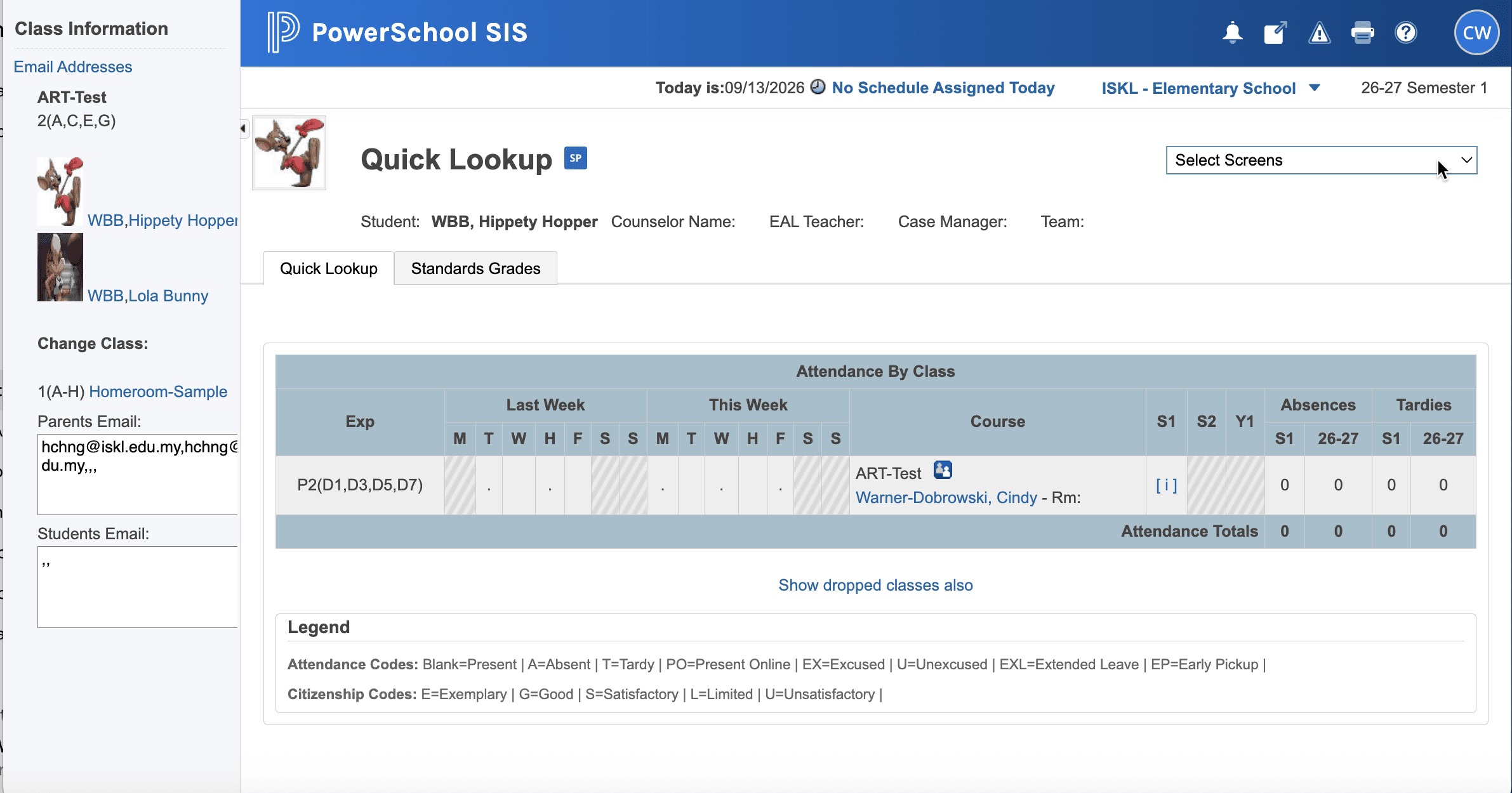
Task: Click inside the Students Email text box
Action: click(x=138, y=587)
